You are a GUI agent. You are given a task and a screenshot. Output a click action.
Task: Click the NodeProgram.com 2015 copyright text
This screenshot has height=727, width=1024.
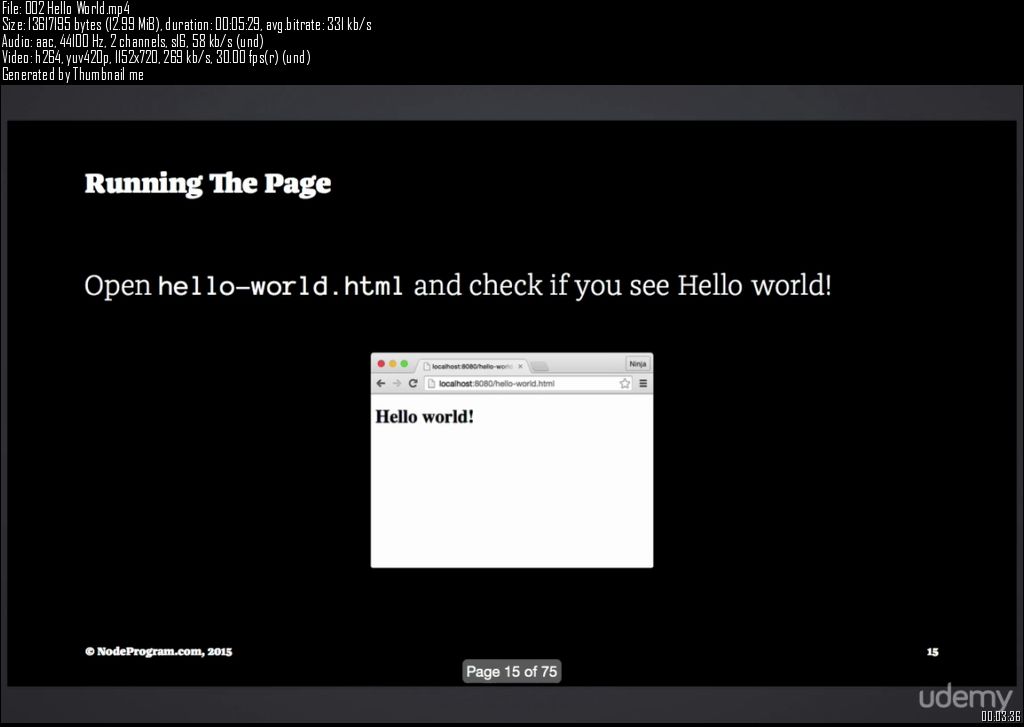tap(159, 651)
